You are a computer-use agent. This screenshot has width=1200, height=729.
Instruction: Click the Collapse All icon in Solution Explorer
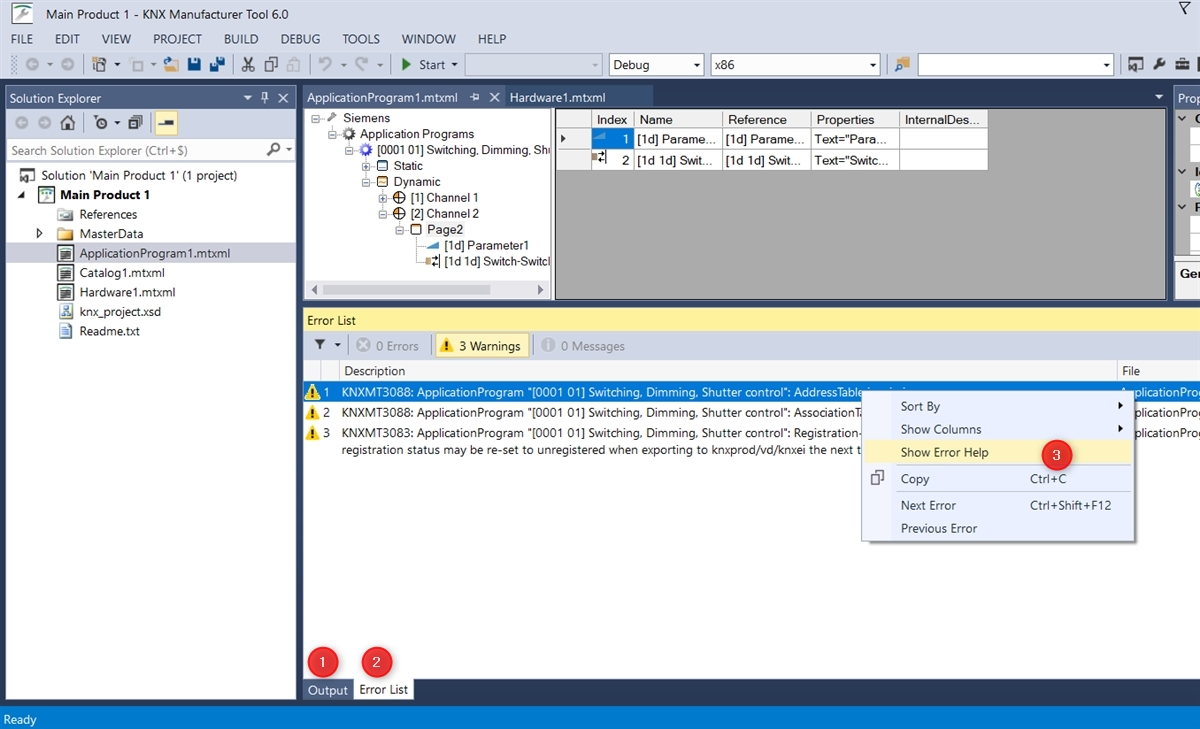(135, 123)
